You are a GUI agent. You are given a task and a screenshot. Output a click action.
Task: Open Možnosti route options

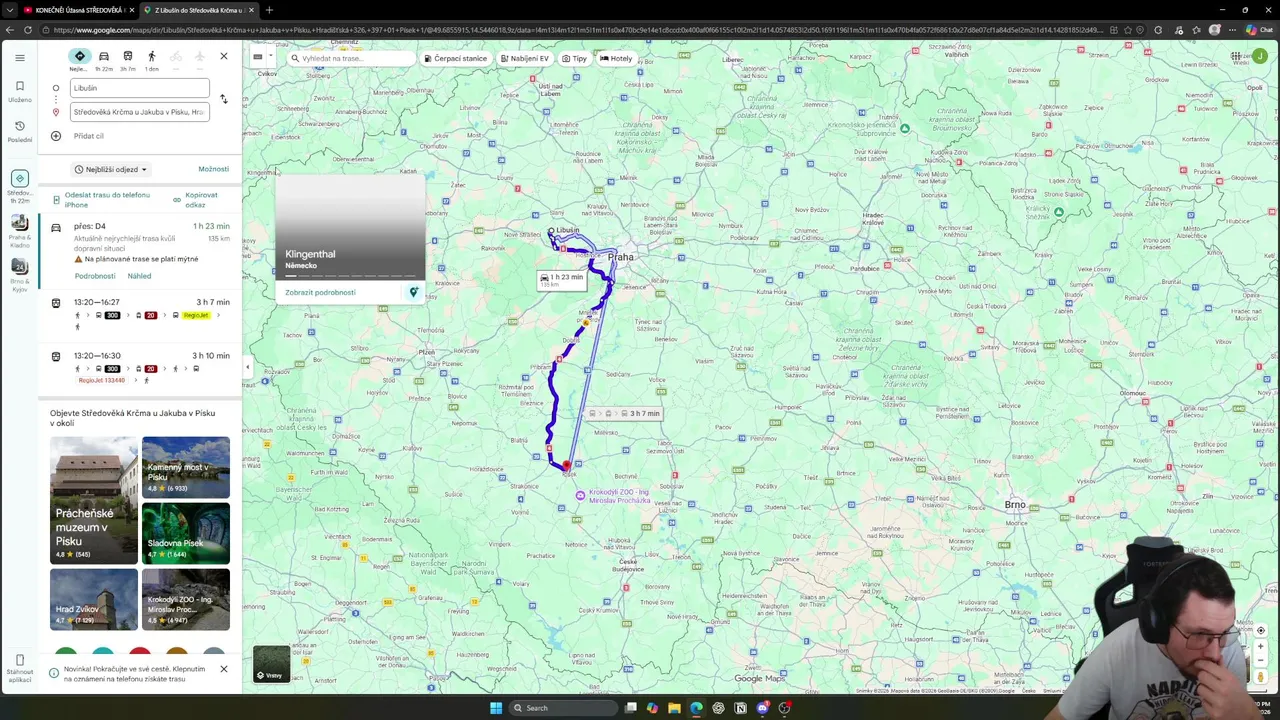pyautogui.click(x=214, y=169)
